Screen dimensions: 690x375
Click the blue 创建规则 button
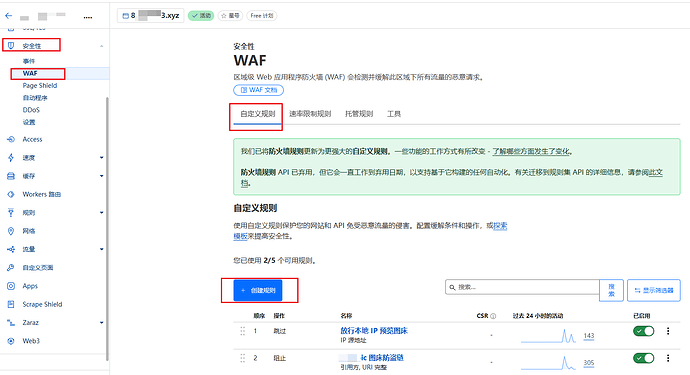258,290
